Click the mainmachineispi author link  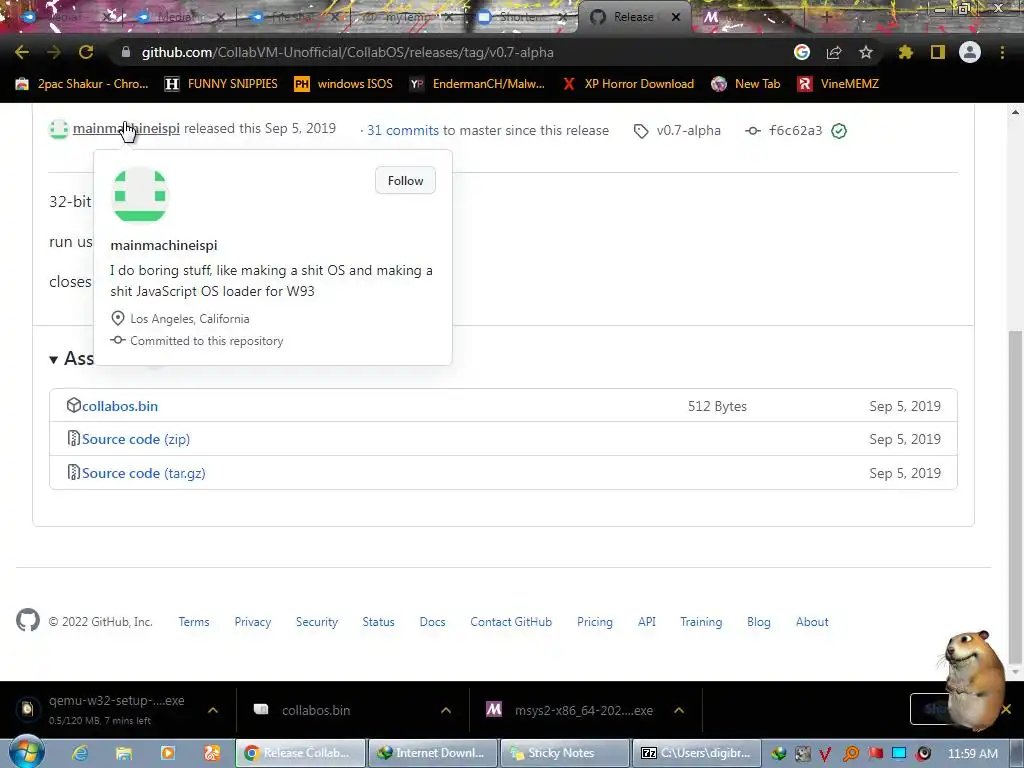point(126,129)
